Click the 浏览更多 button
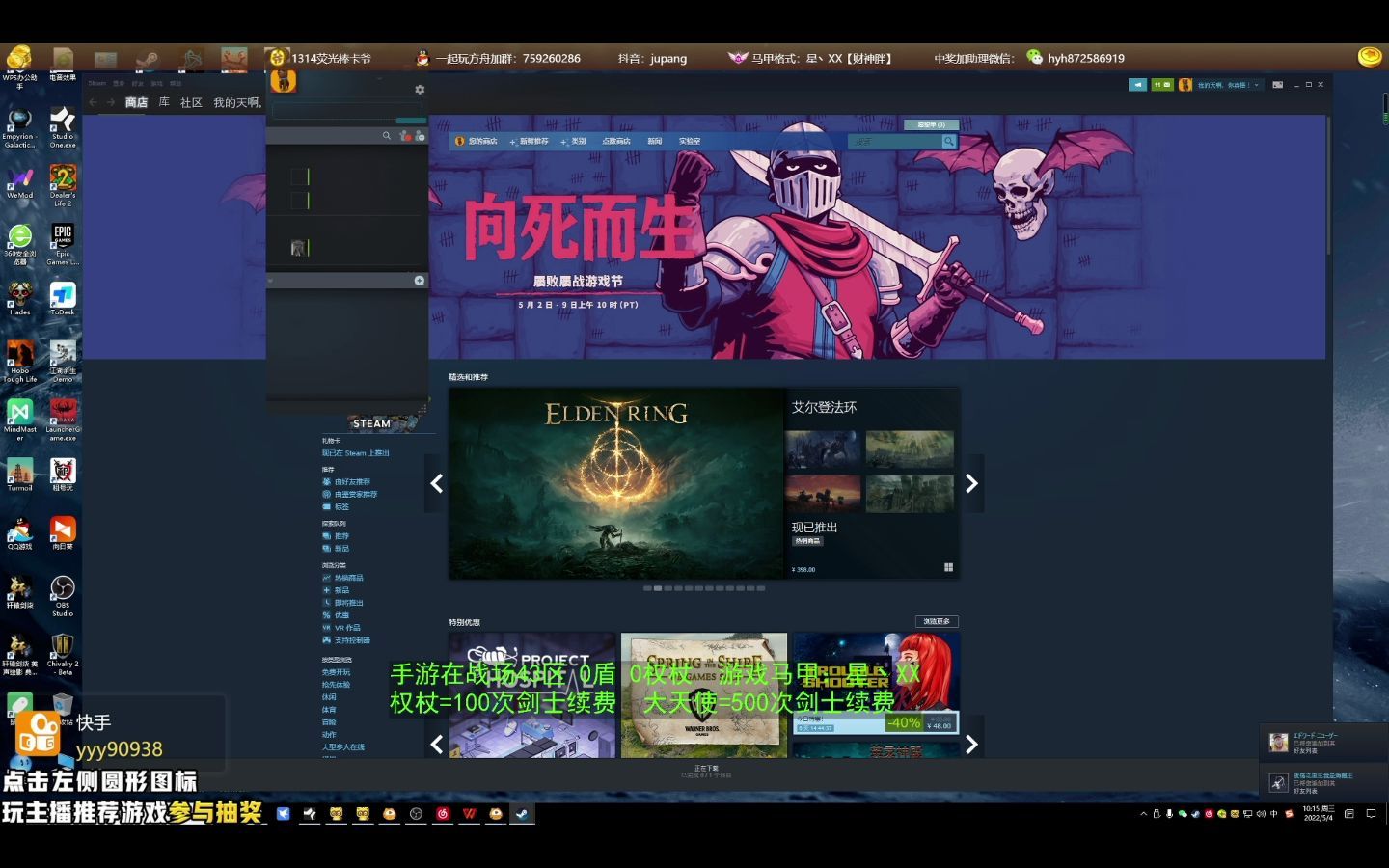This screenshot has height=868, width=1389. 937,621
